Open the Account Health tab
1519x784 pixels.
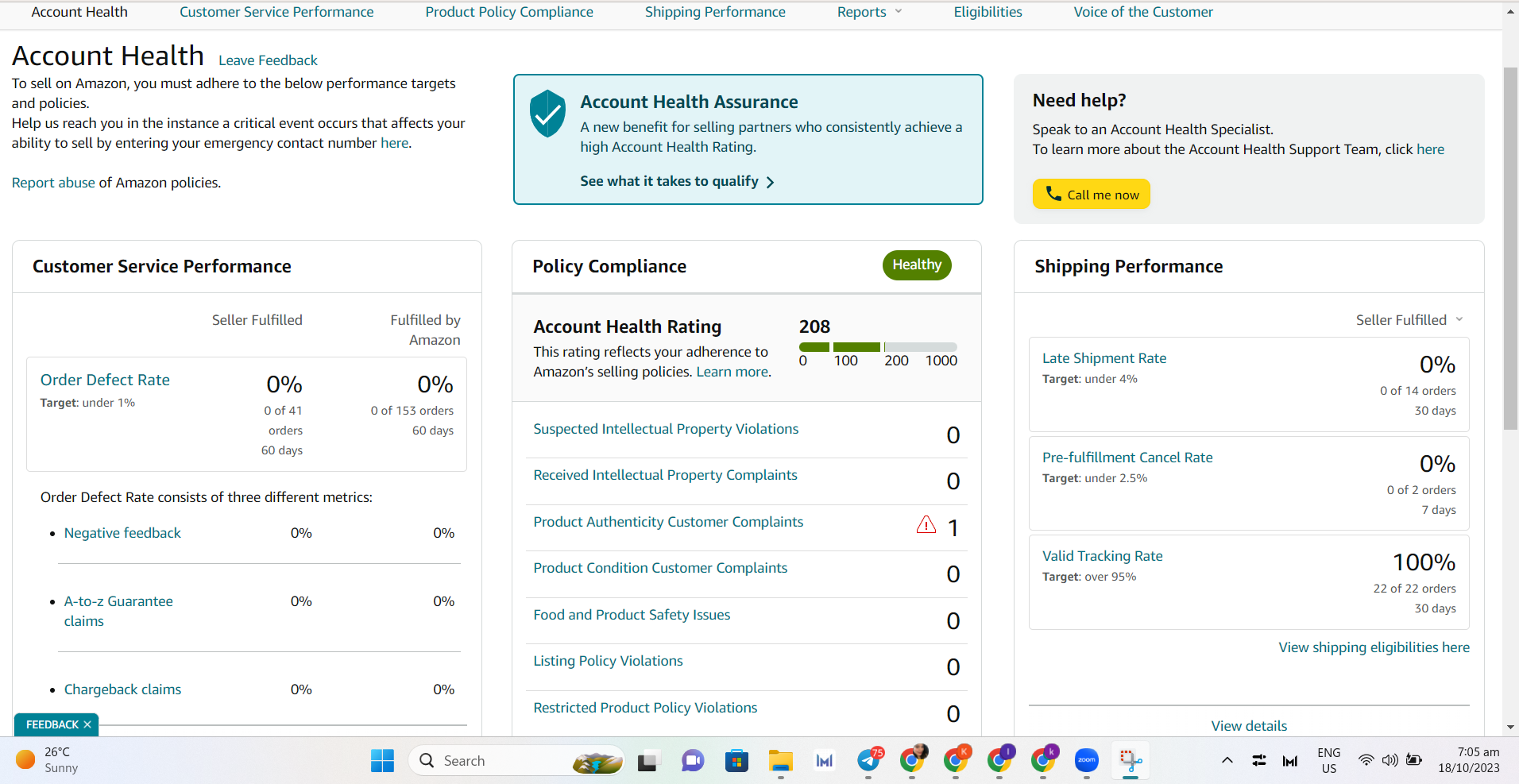click(79, 12)
